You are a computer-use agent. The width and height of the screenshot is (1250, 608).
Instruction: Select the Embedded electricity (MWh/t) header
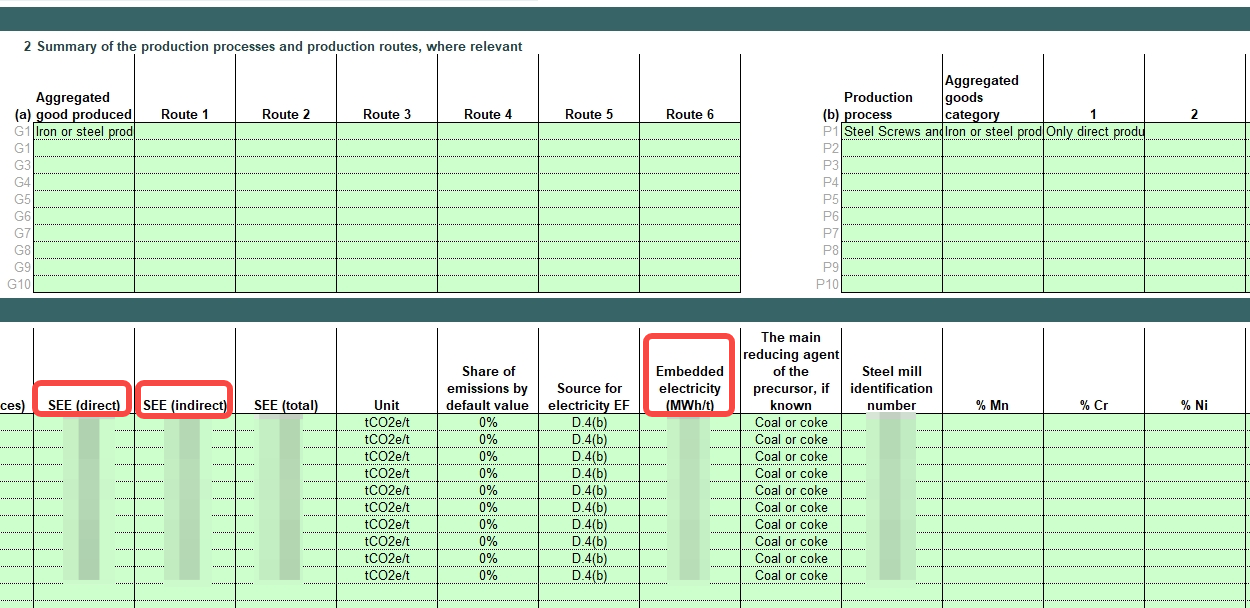click(689, 388)
